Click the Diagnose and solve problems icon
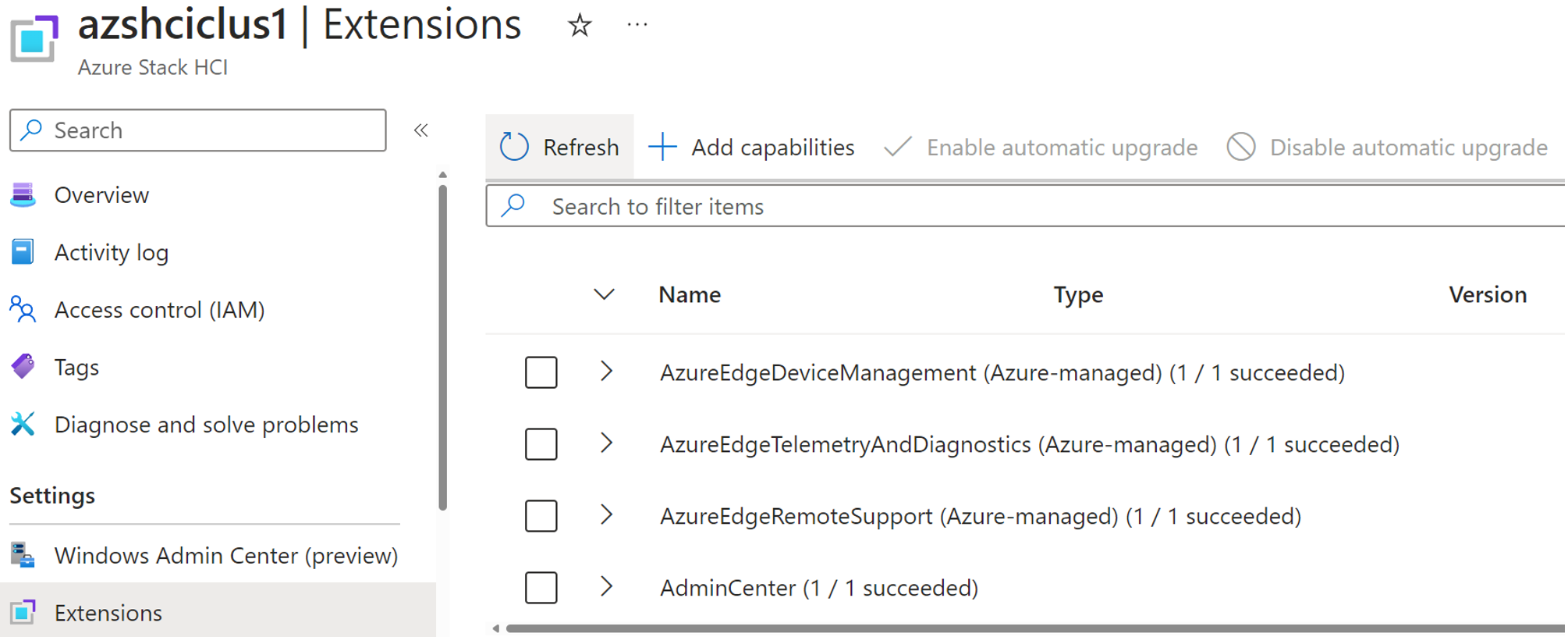The height and width of the screenshot is (637, 1568). coord(23,425)
